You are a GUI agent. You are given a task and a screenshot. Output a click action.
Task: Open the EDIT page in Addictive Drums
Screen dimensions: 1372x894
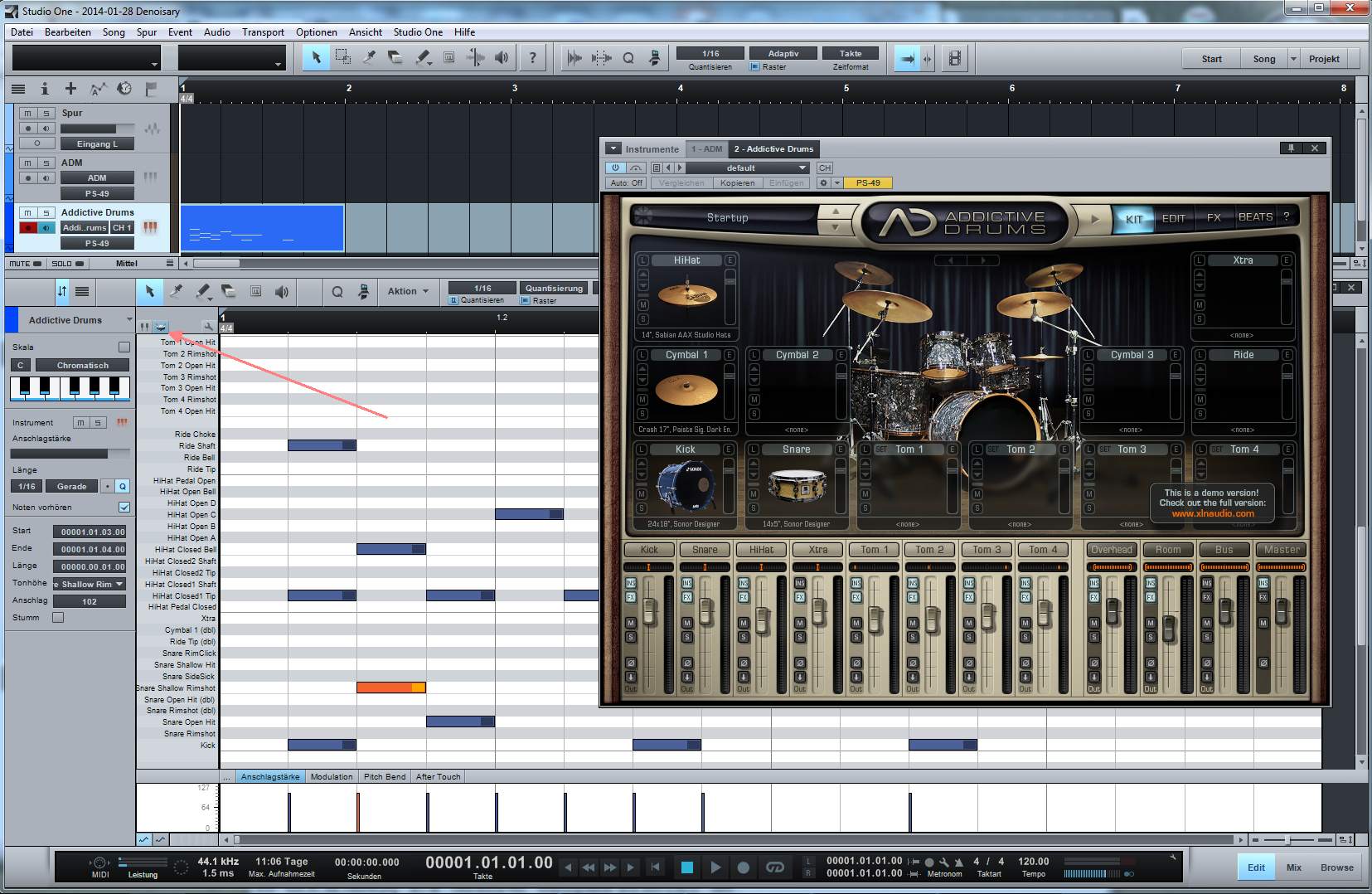click(x=1173, y=218)
